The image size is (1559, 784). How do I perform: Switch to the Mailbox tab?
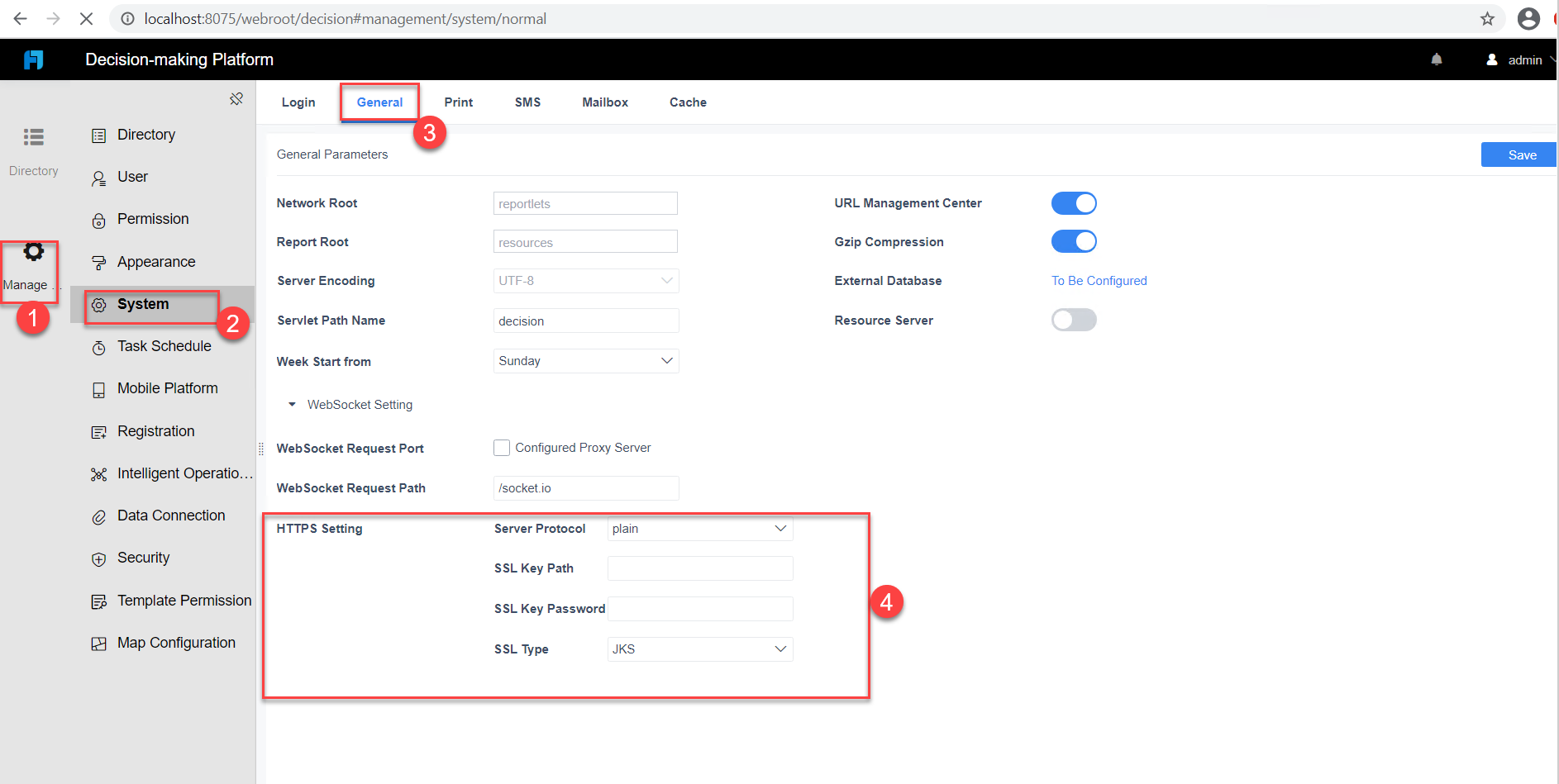605,102
